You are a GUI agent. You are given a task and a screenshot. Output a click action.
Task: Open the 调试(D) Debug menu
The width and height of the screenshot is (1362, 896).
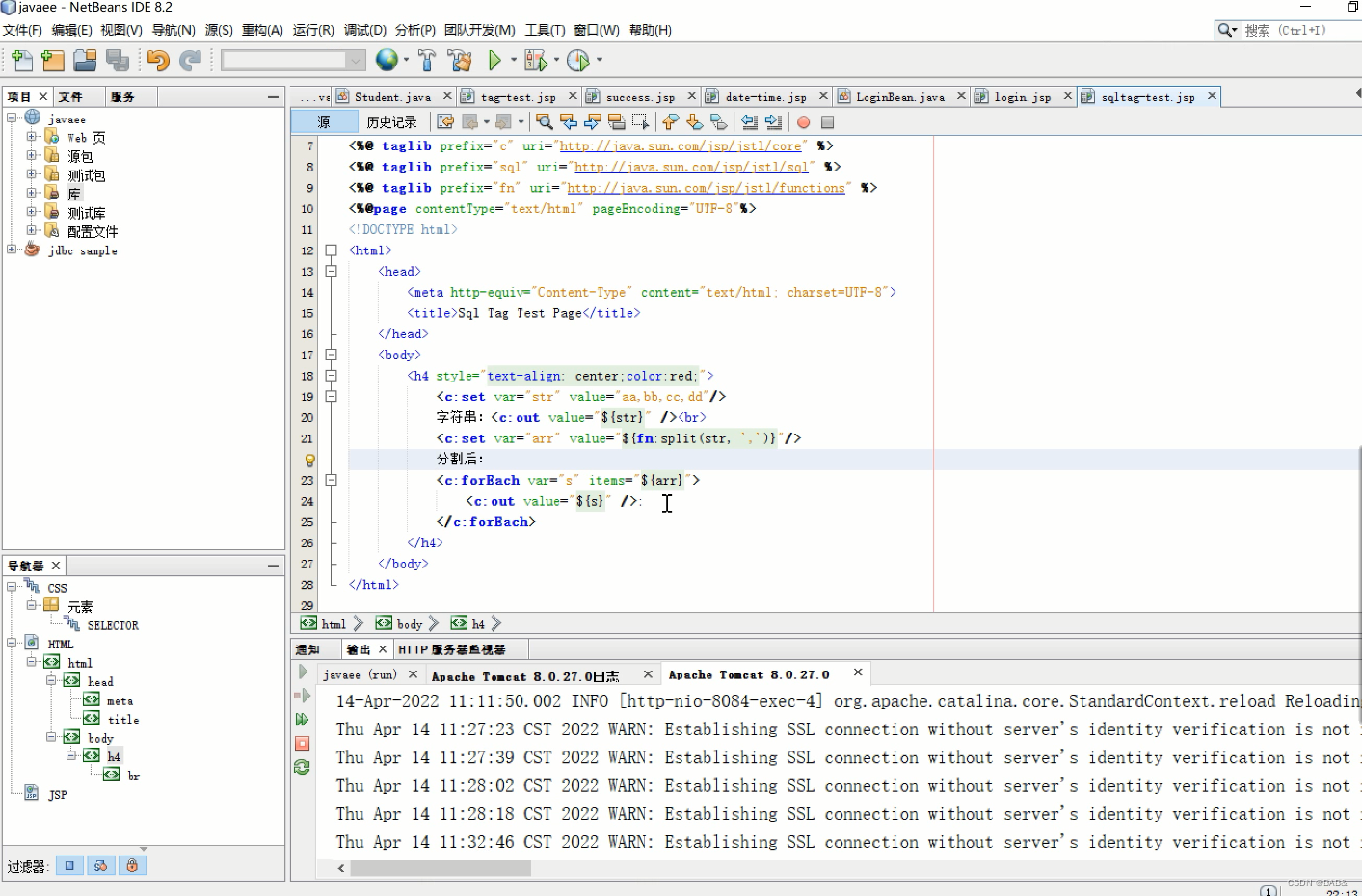click(365, 30)
